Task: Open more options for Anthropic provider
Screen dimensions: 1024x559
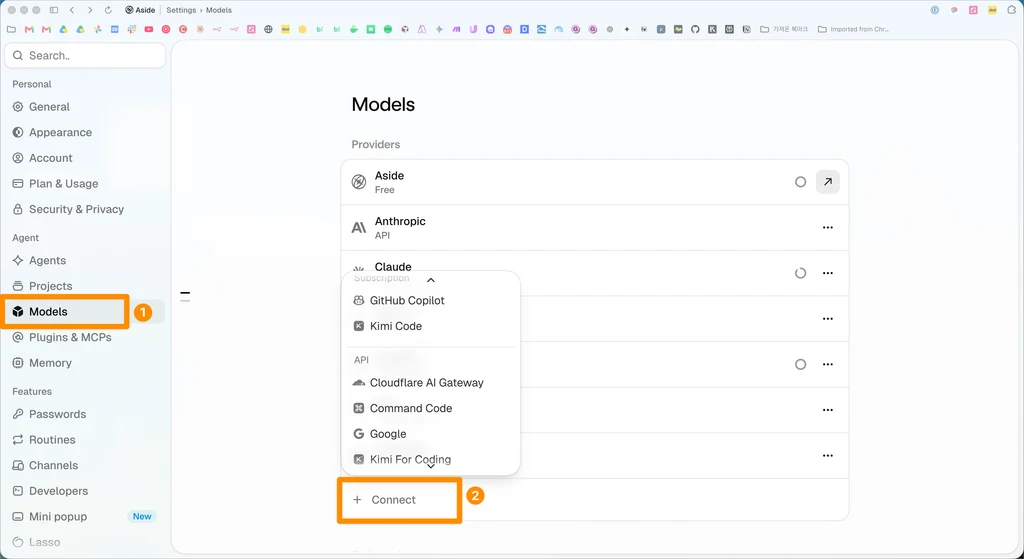Action: point(827,227)
